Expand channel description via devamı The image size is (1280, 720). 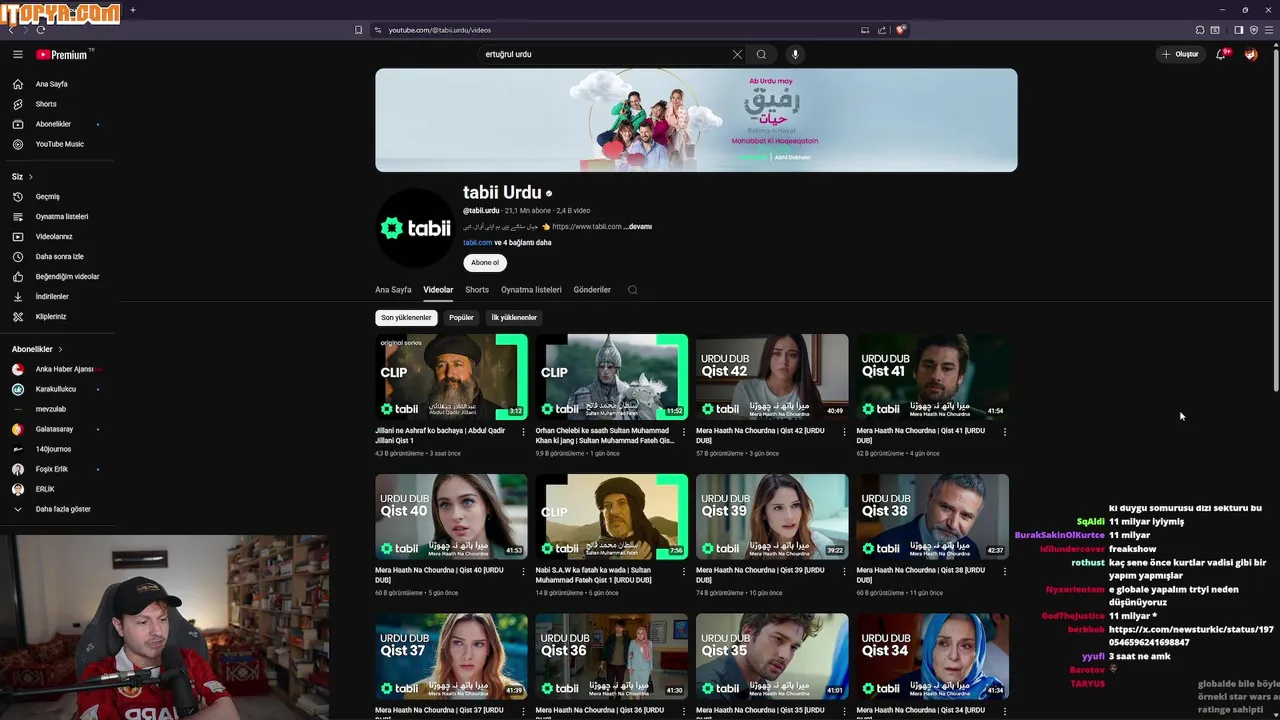[639, 227]
